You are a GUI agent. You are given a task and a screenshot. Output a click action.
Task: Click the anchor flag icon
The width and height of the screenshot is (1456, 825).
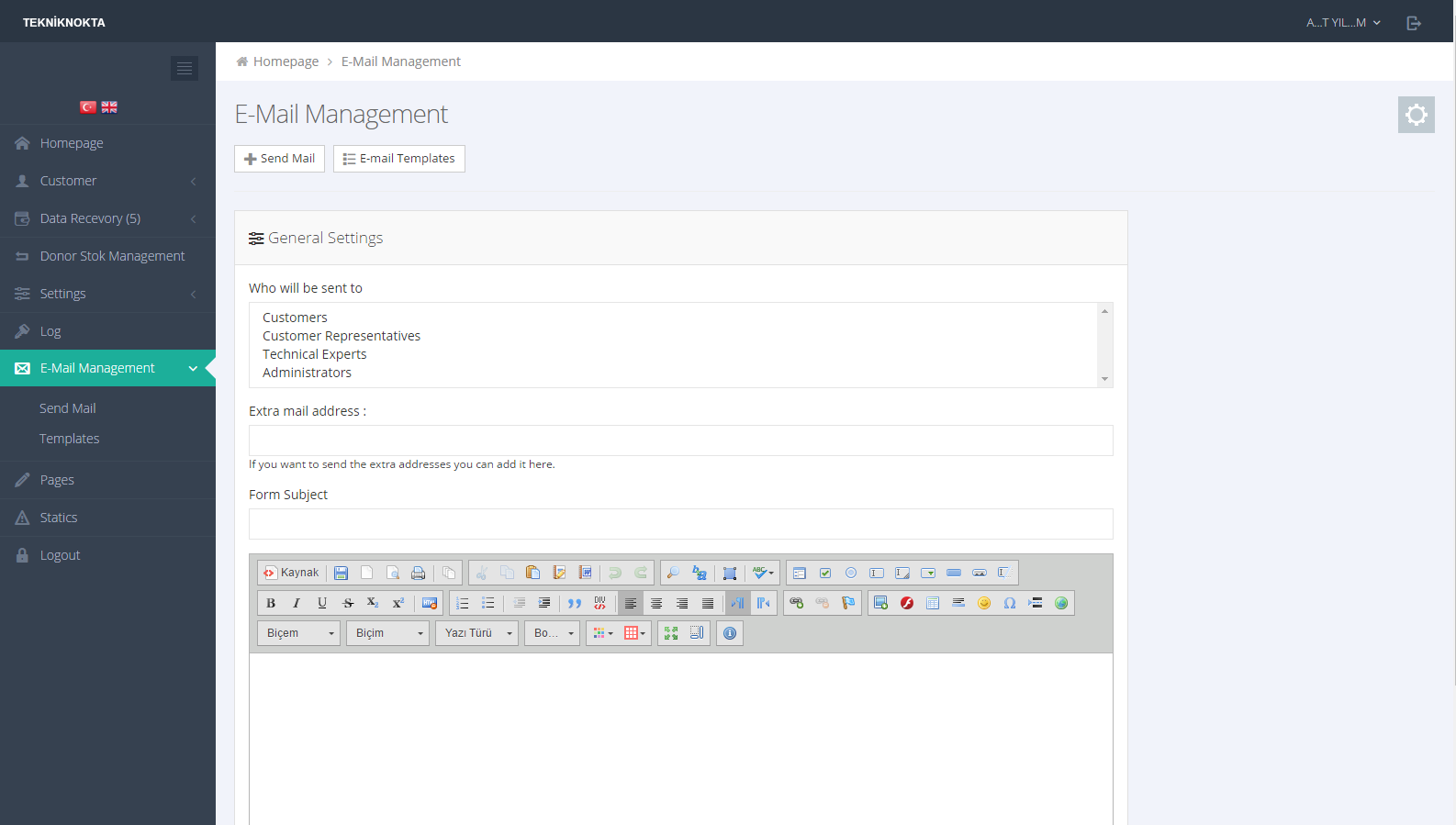coord(848,603)
